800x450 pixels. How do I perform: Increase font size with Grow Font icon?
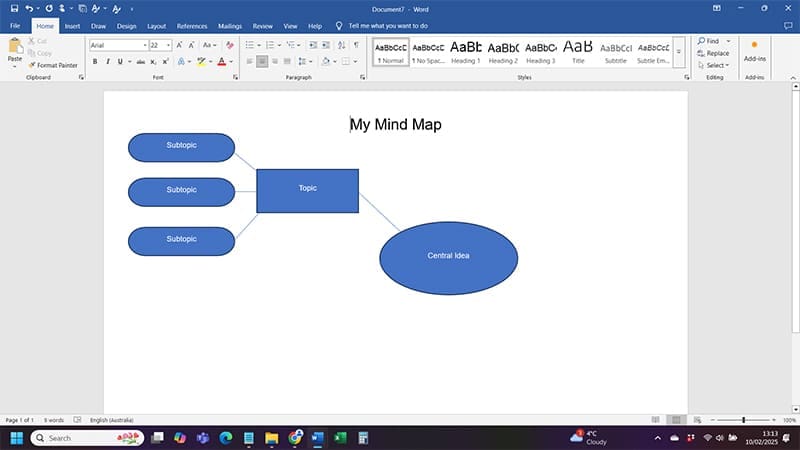180,45
